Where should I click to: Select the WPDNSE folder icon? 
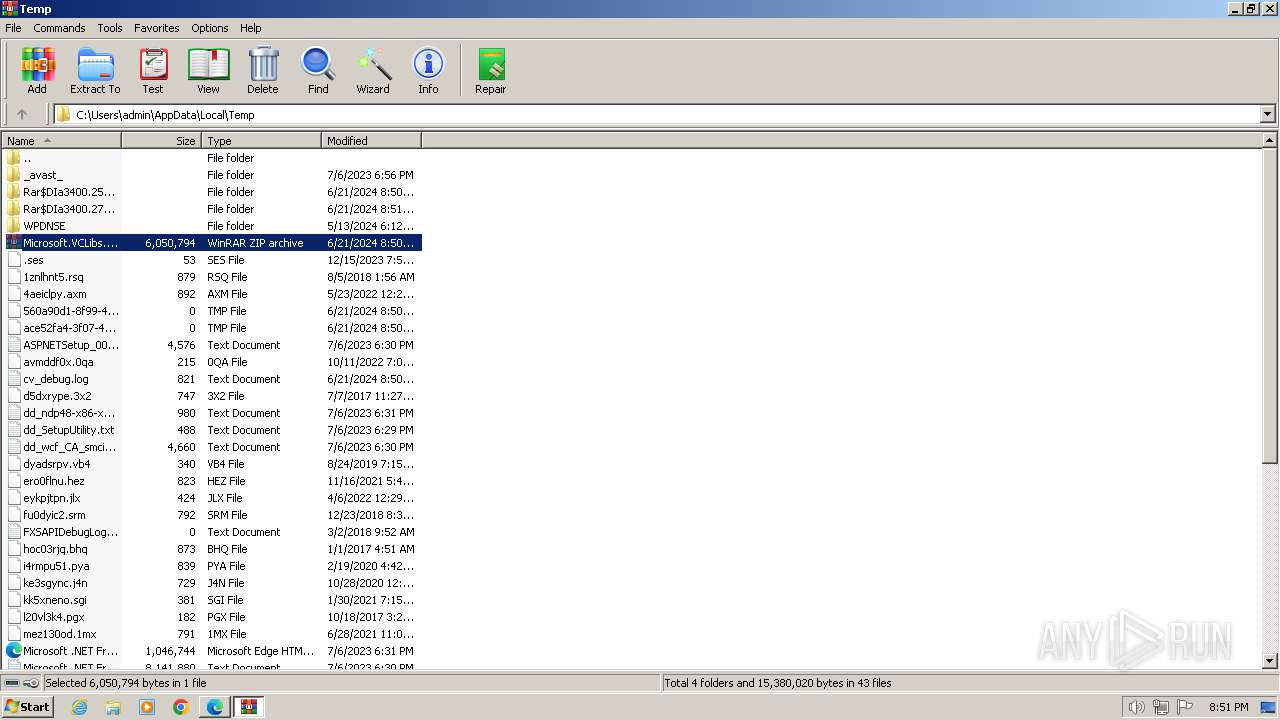tap(13, 226)
